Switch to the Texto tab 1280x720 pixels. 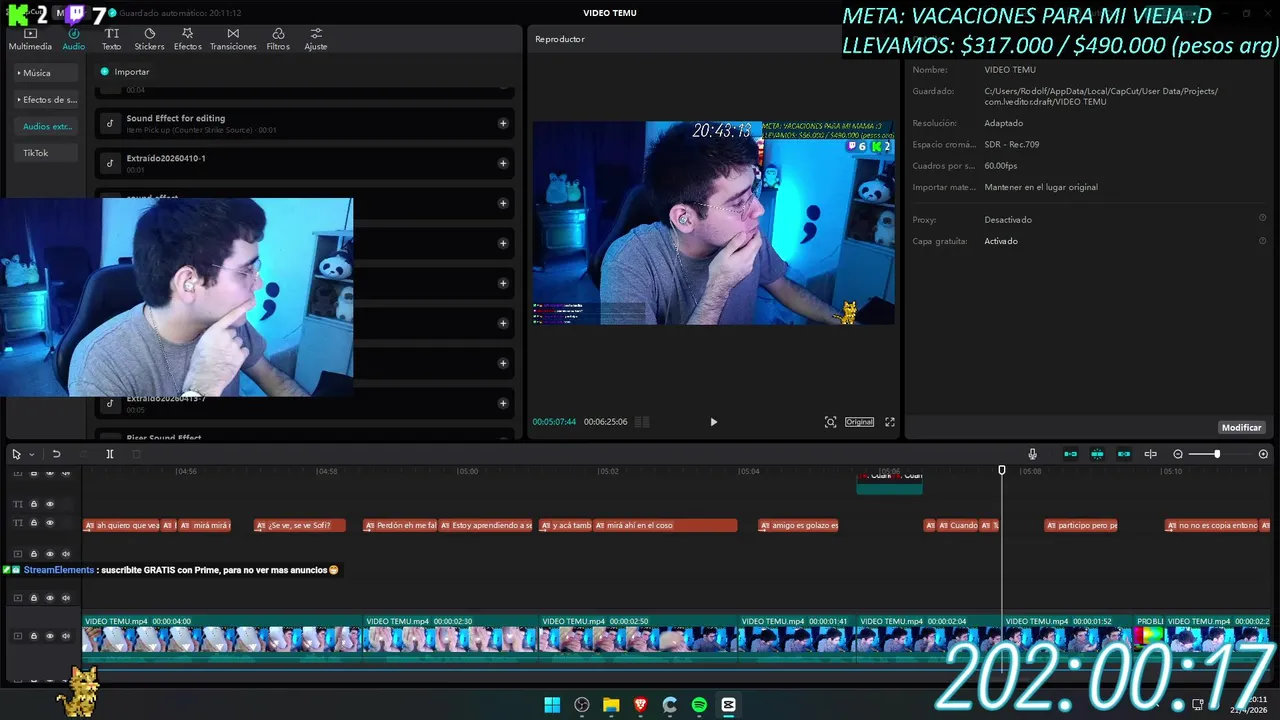112,39
